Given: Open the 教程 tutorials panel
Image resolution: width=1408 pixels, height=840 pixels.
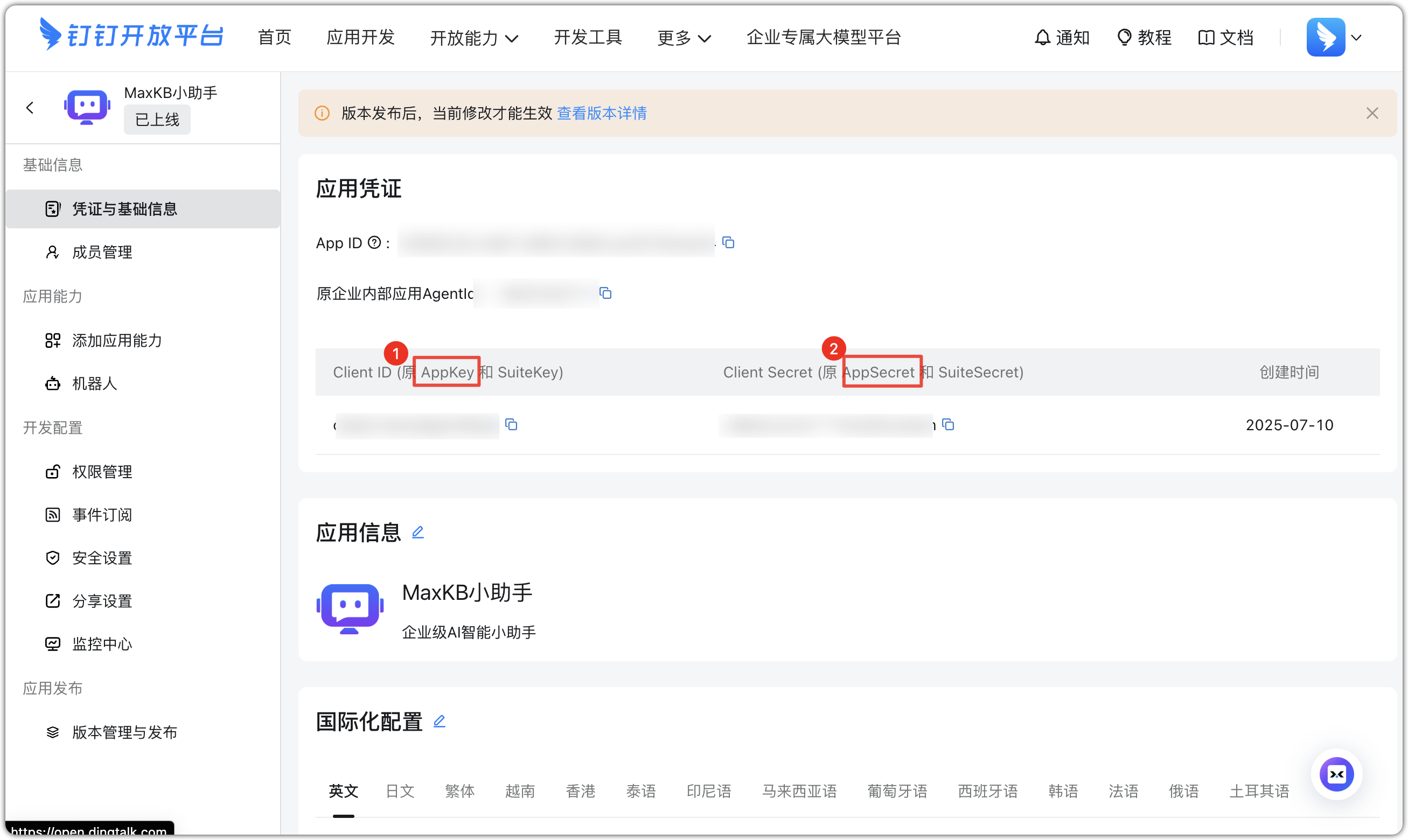Looking at the screenshot, I should pyautogui.click(x=1144, y=37).
